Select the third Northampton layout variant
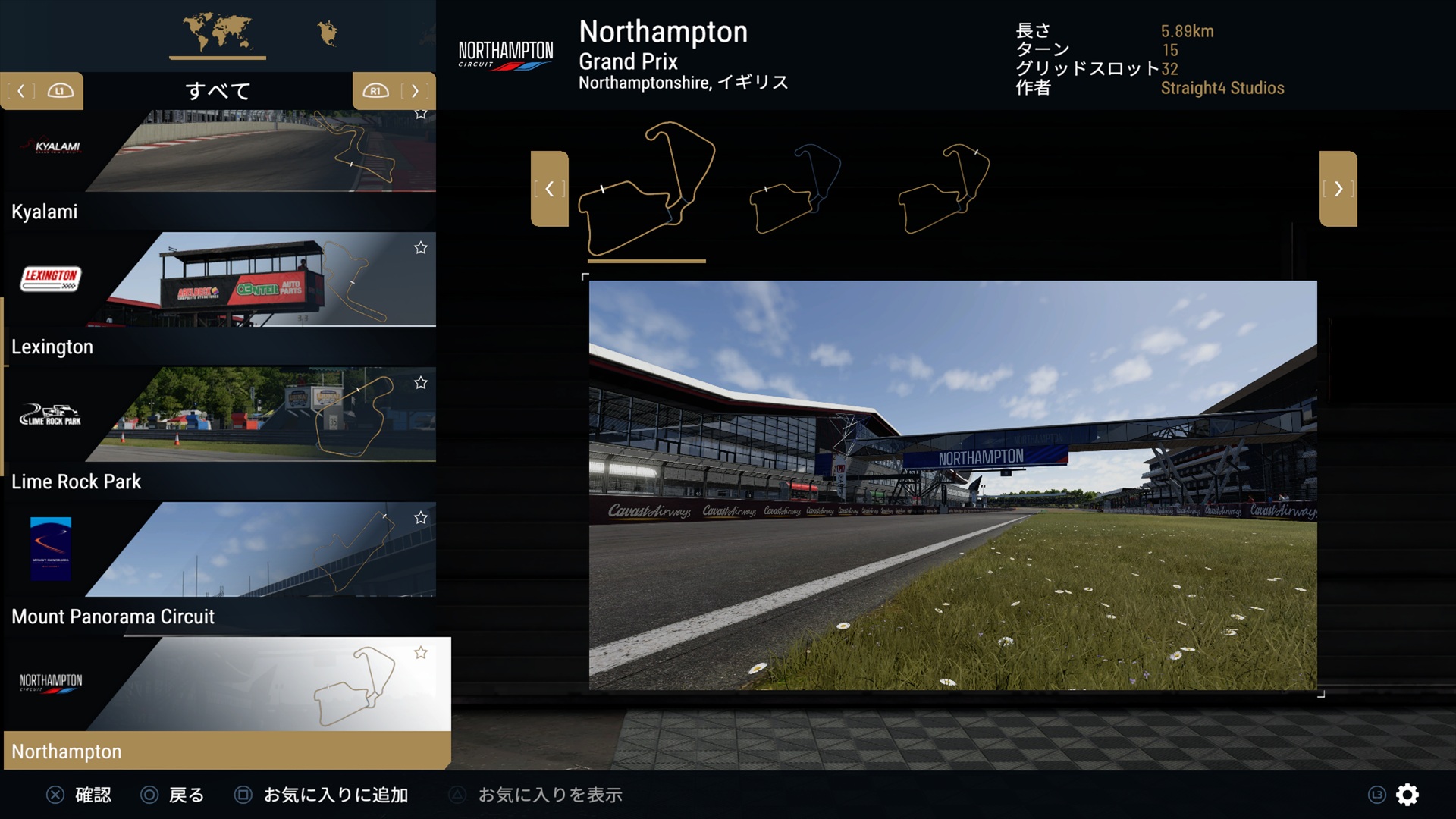The height and width of the screenshot is (819, 1456). pyautogui.click(x=943, y=190)
